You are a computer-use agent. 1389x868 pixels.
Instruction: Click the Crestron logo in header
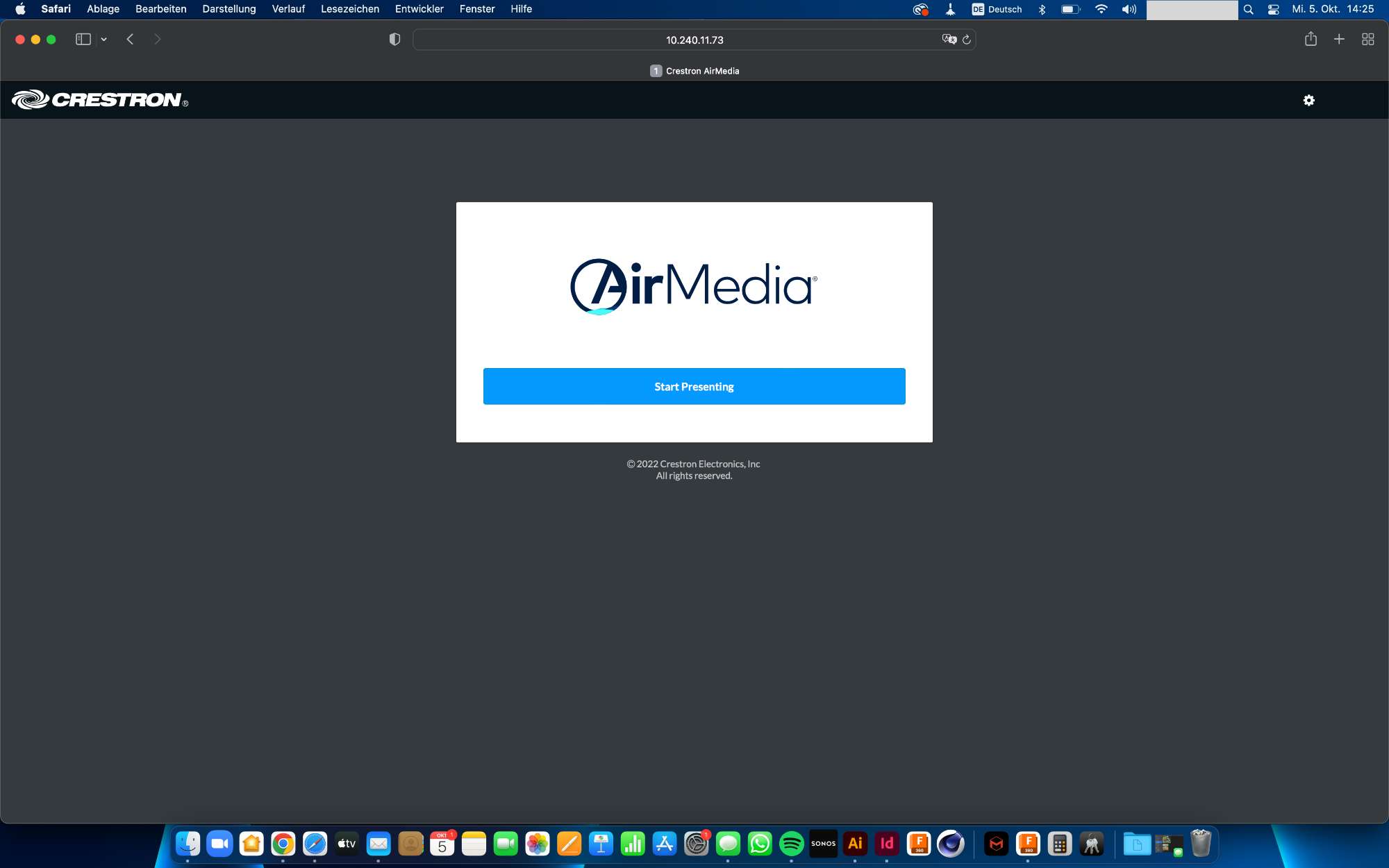pyautogui.click(x=100, y=100)
